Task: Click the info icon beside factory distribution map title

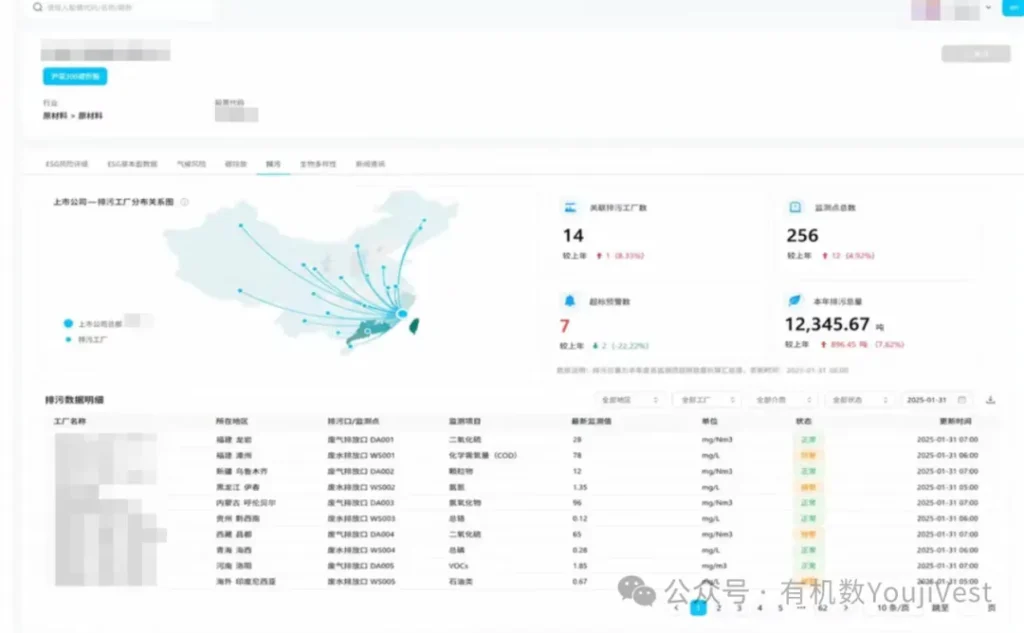Action: [185, 202]
